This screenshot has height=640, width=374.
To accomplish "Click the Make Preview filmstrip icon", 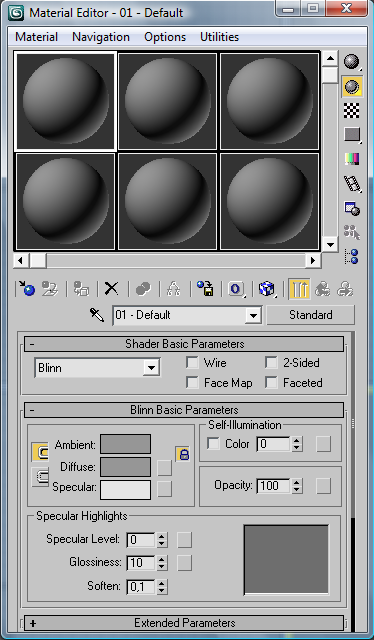I will [x=352, y=183].
